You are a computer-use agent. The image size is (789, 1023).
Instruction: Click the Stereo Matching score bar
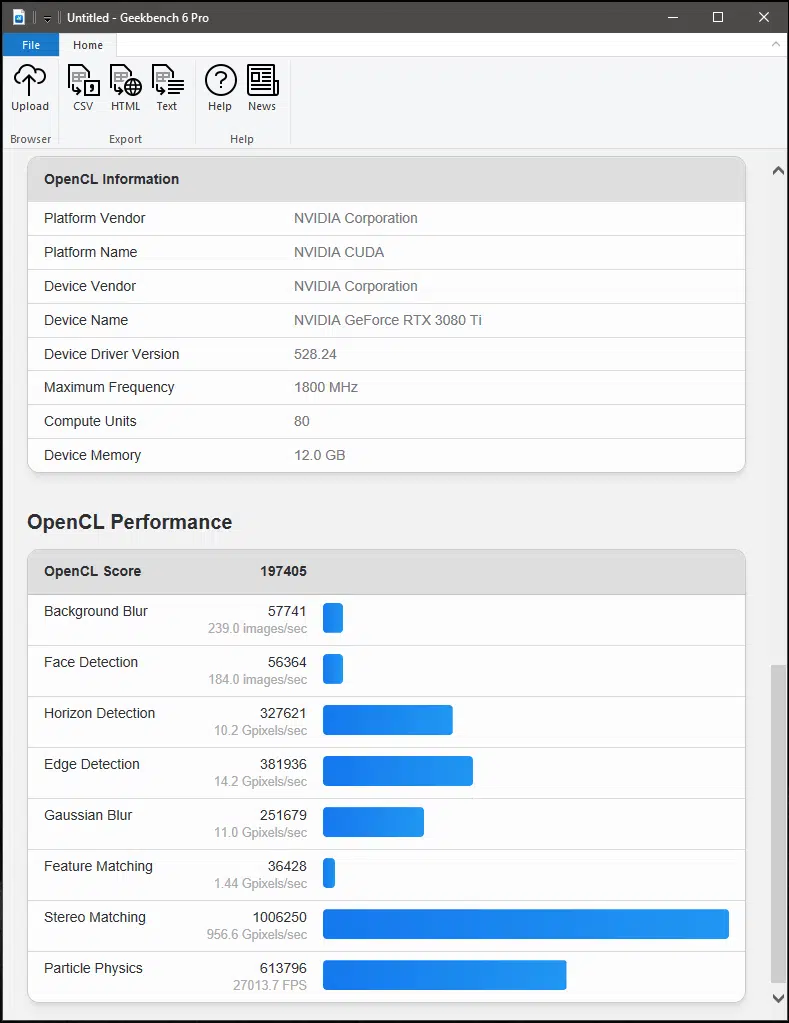tap(525, 924)
